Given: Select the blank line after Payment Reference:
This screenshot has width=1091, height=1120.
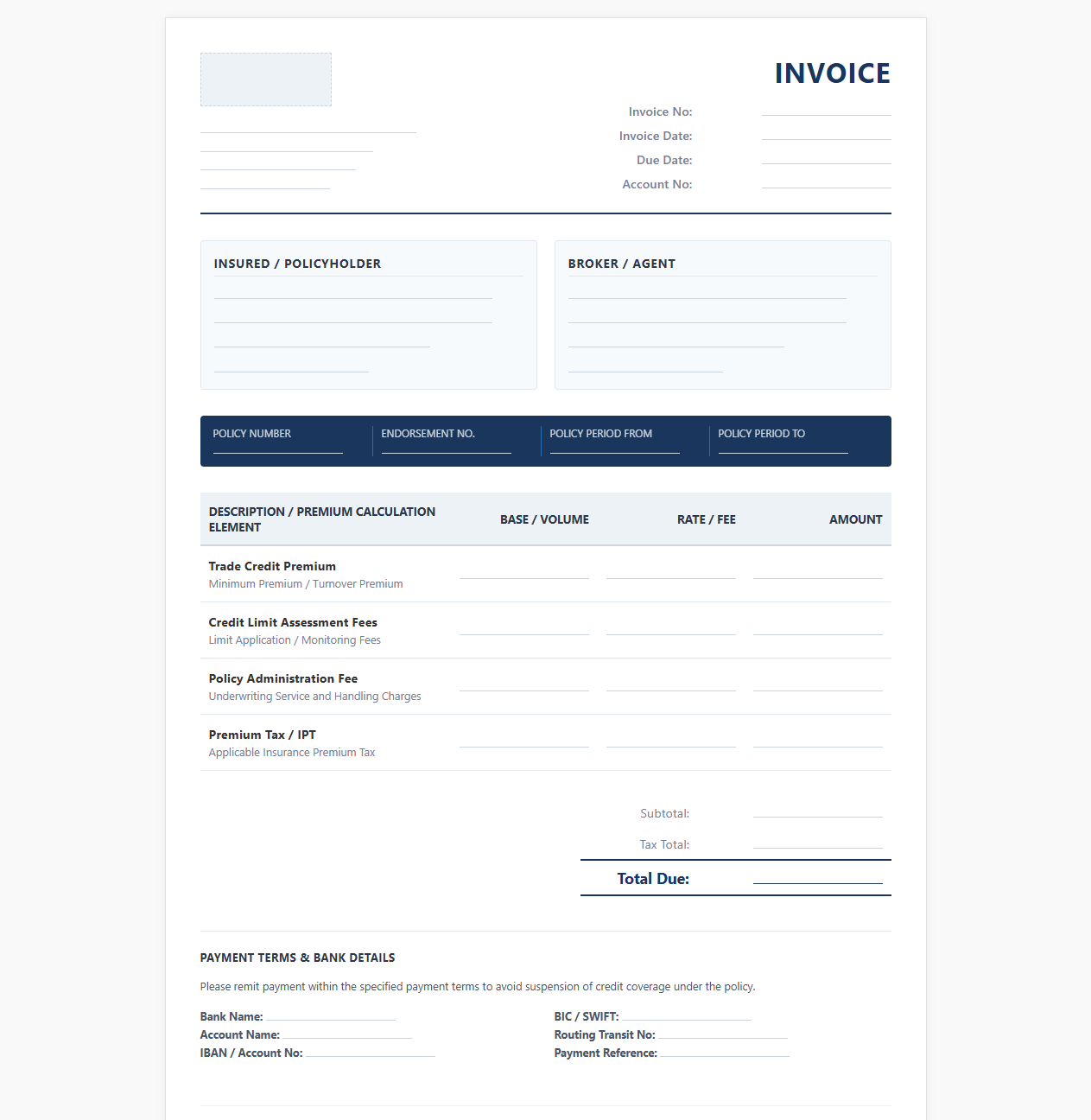Looking at the screenshot, I should point(725,1053).
